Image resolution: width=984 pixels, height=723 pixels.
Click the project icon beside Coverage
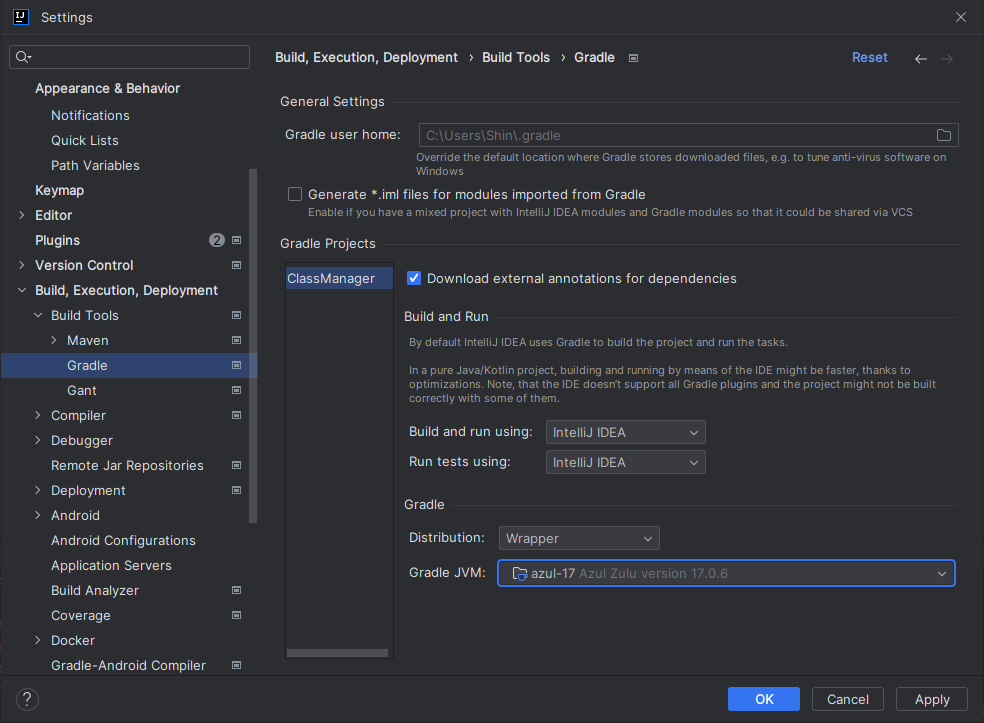237,615
